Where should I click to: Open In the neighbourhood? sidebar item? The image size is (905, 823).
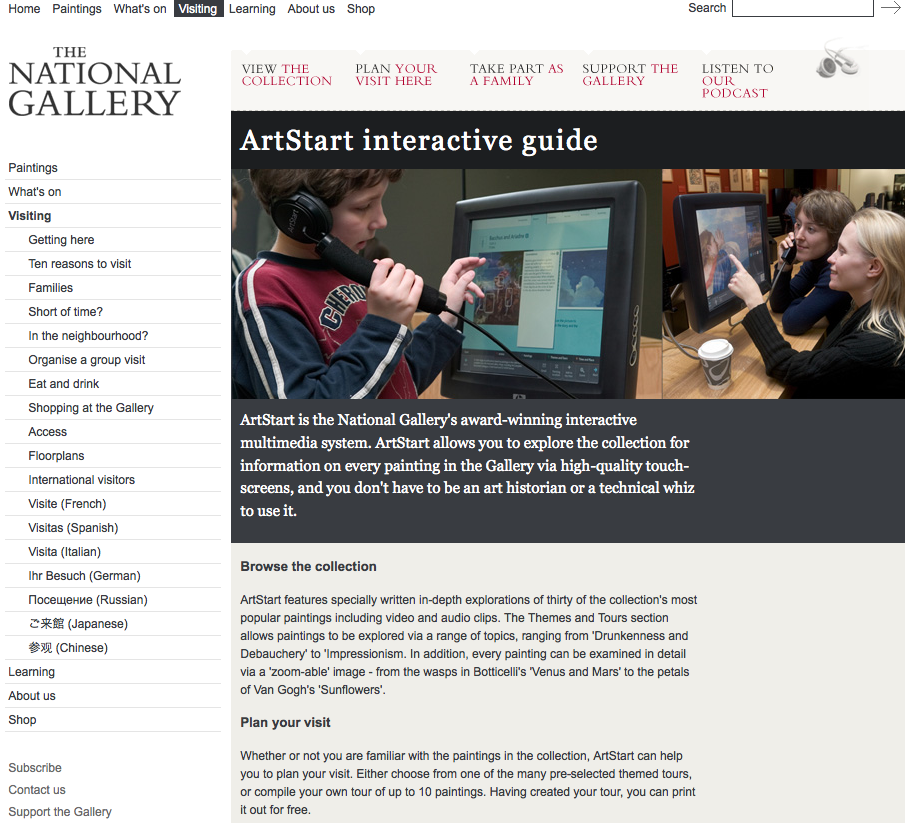(88, 336)
